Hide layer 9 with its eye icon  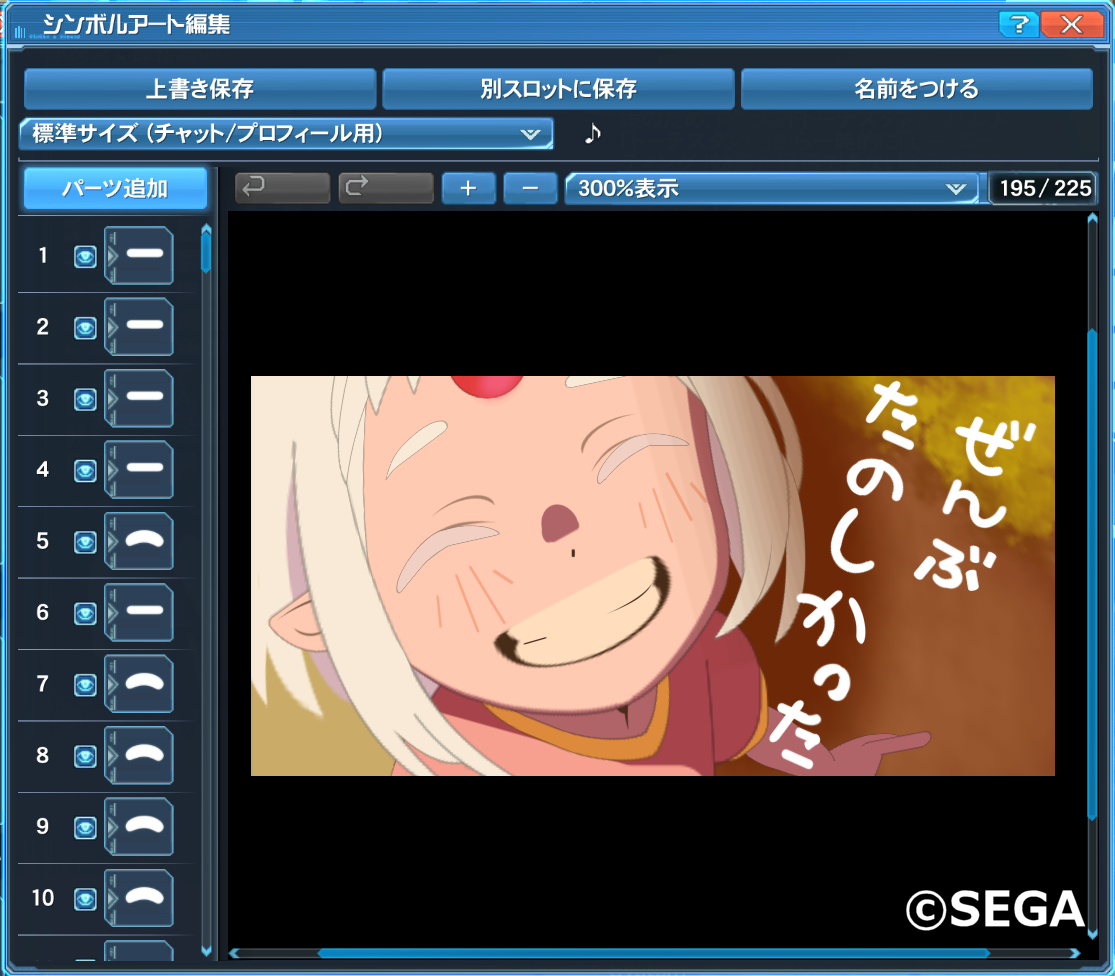point(85,828)
